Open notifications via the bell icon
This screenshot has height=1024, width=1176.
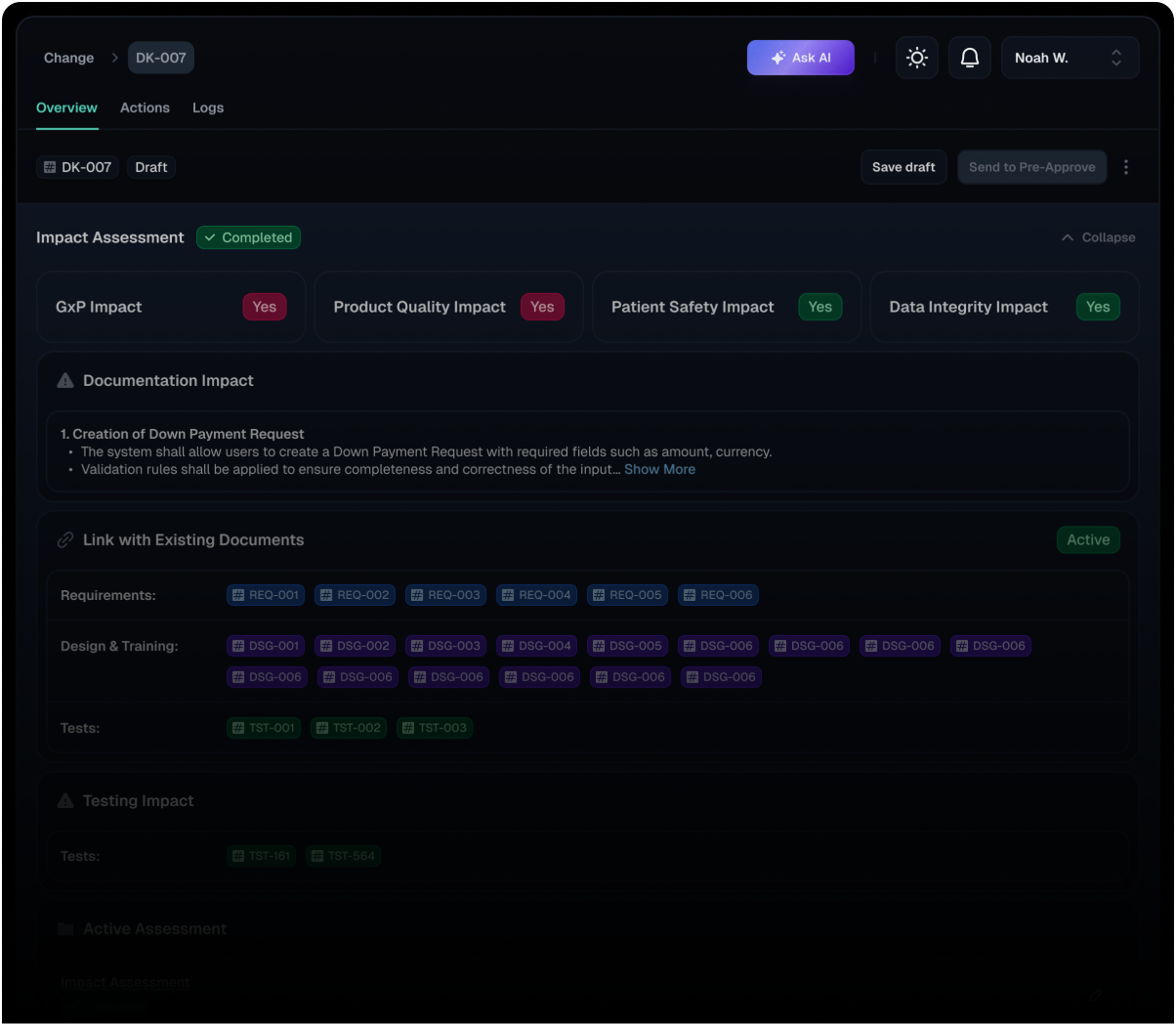(969, 58)
